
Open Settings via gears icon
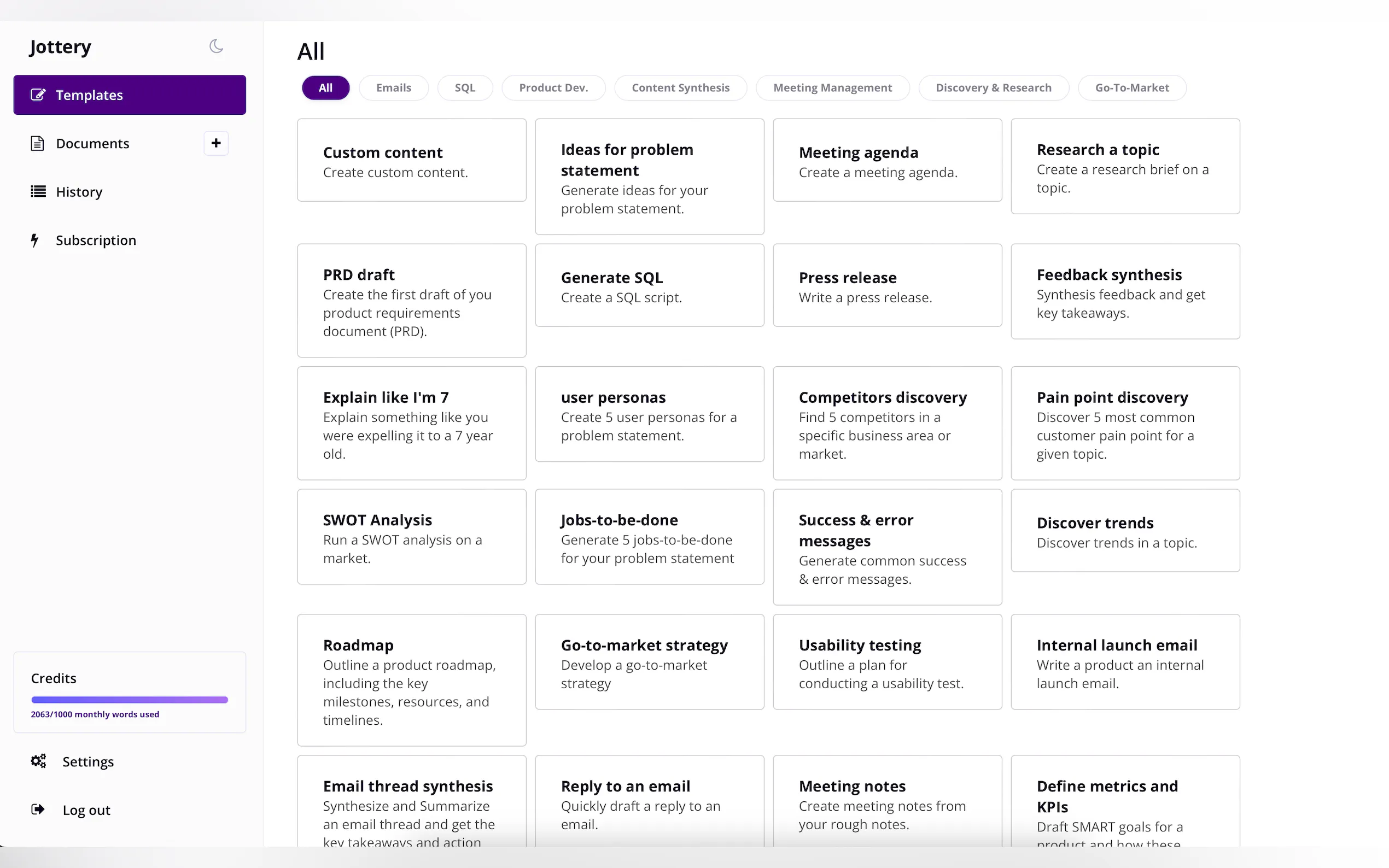[x=38, y=761]
